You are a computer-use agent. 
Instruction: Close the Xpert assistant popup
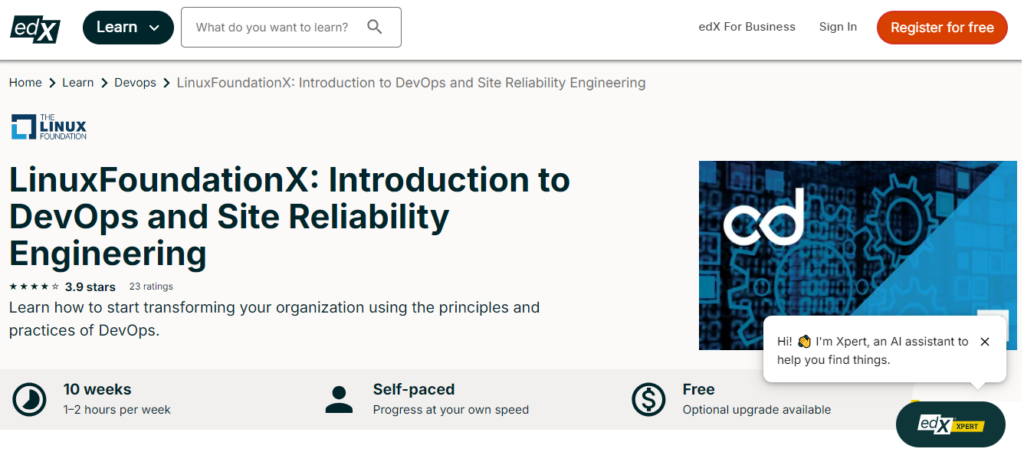985,342
